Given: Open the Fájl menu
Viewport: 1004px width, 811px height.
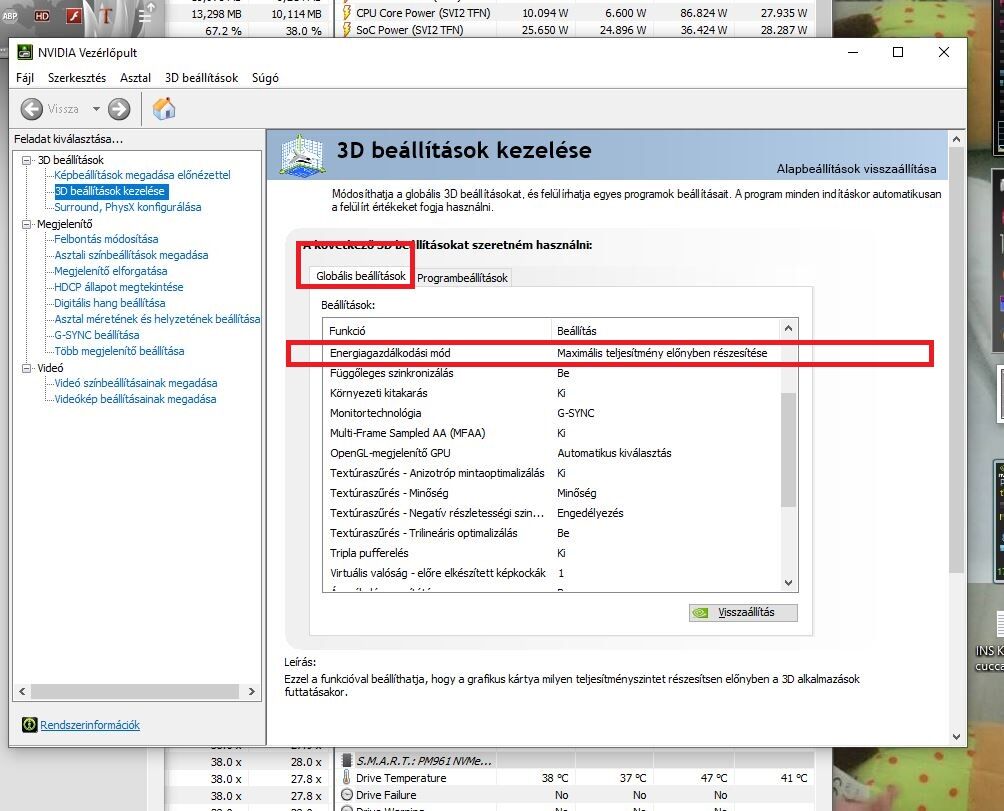Looking at the screenshot, I should click(25, 77).
